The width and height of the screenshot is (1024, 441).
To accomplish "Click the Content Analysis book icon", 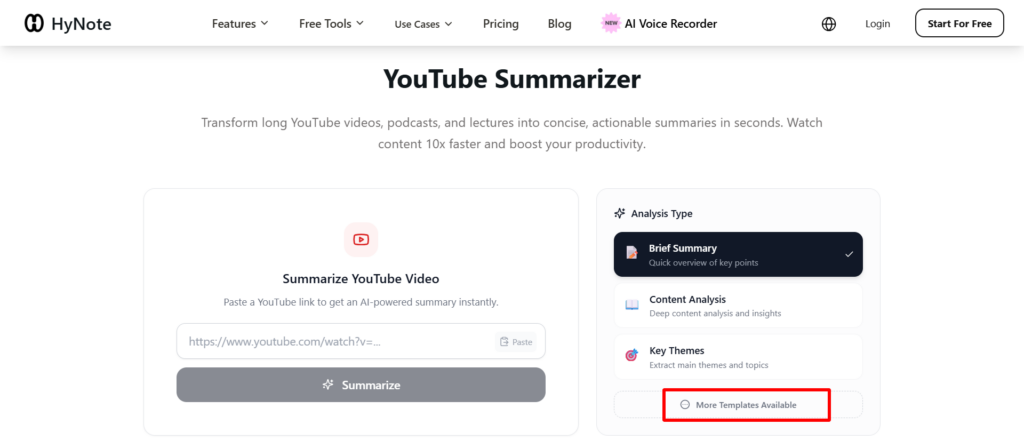I will point(632,305).
